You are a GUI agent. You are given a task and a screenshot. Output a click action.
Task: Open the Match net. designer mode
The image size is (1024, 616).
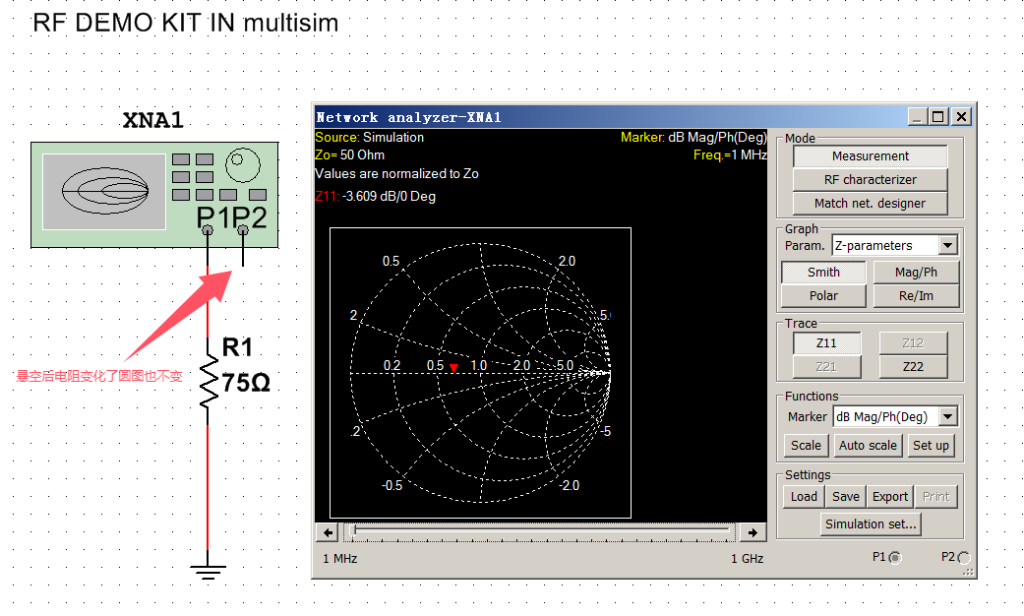click(x=870, y=203)
